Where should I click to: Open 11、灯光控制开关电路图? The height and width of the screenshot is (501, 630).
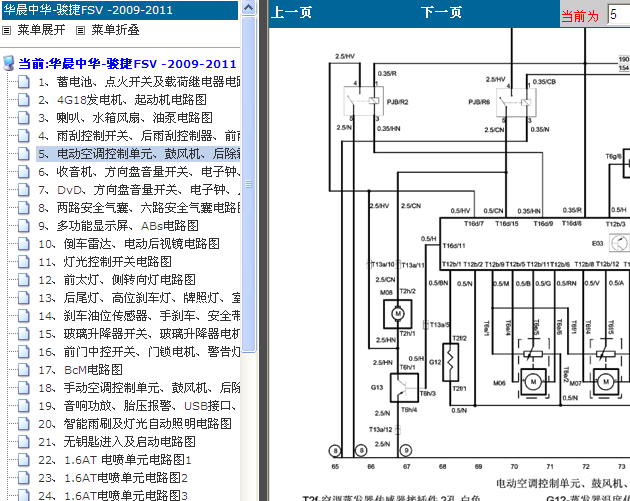click(x=105, y=262)
